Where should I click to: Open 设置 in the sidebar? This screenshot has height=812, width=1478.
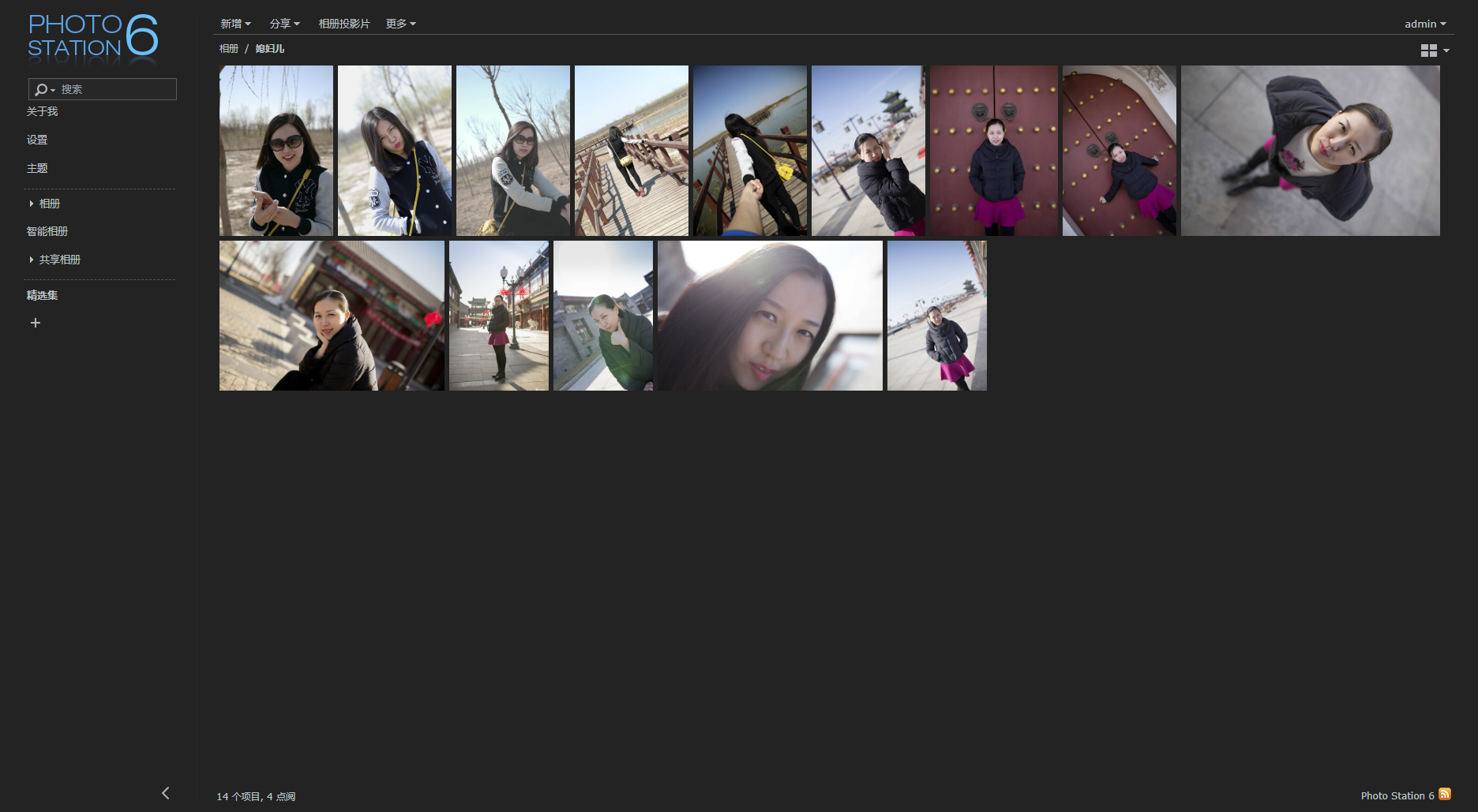(37, 140)
